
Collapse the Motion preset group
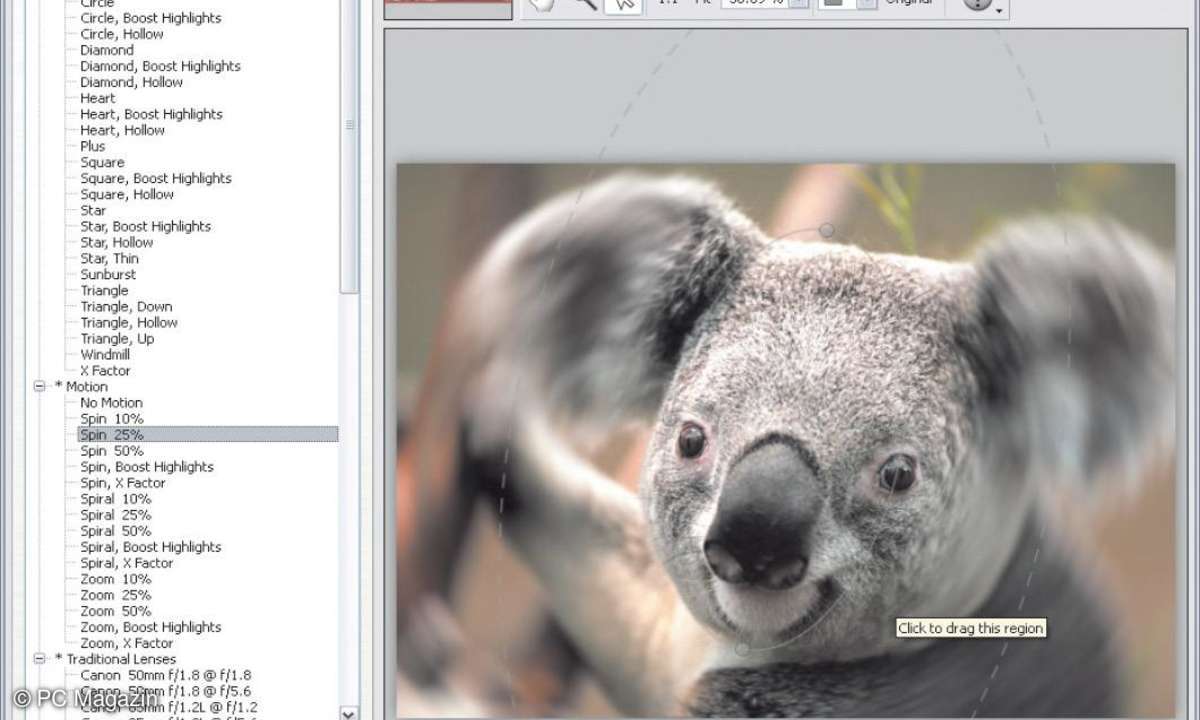40,387
